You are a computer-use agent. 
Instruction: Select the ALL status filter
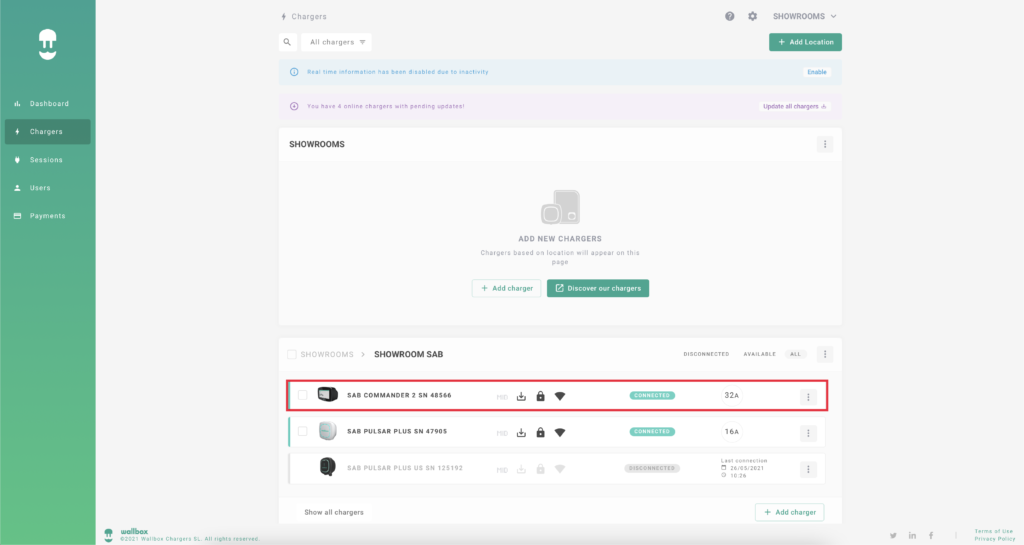(795, 354)
